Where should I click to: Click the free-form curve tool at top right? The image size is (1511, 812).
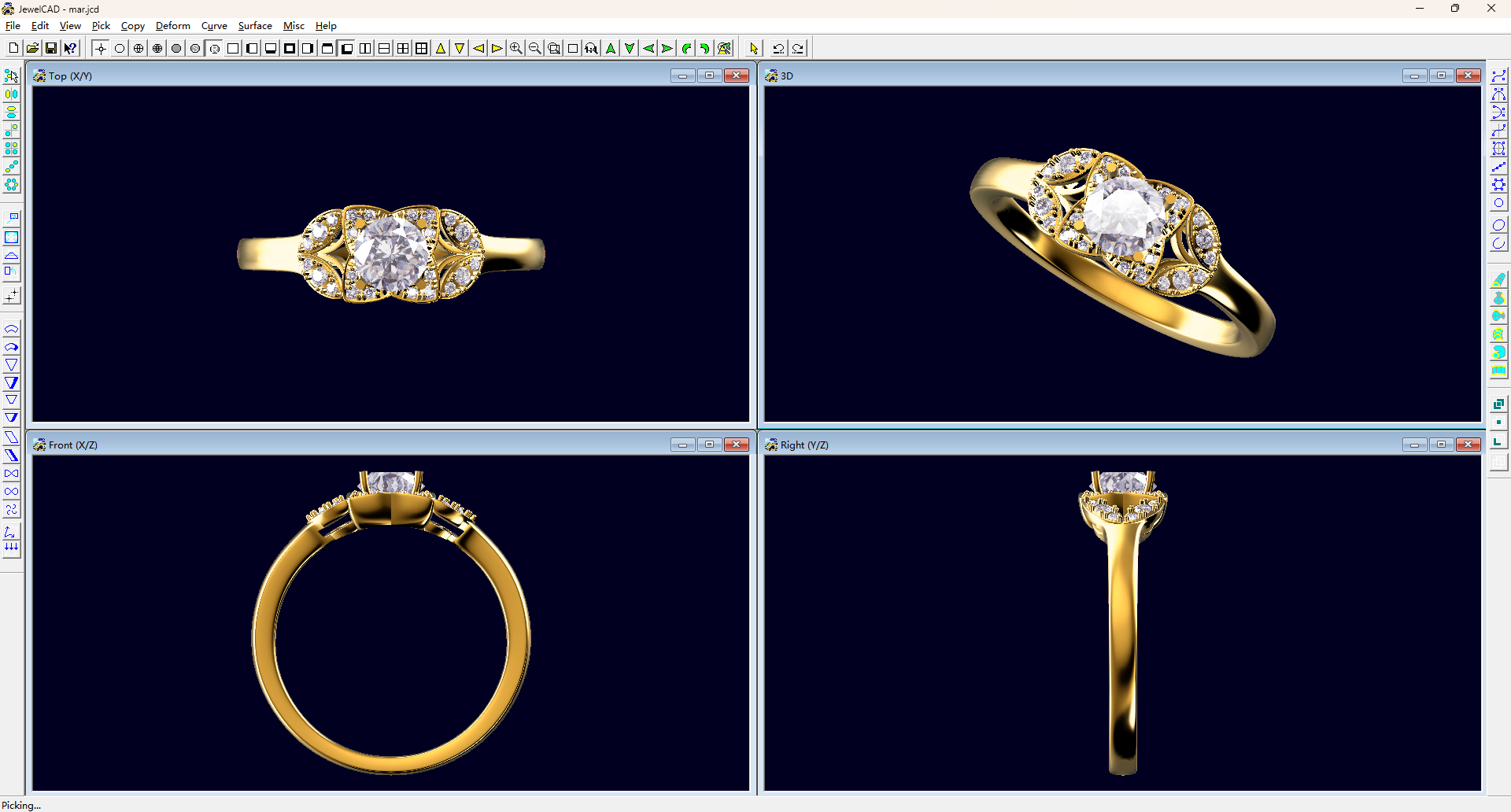pyautogui.click(x=1498, y=76)
